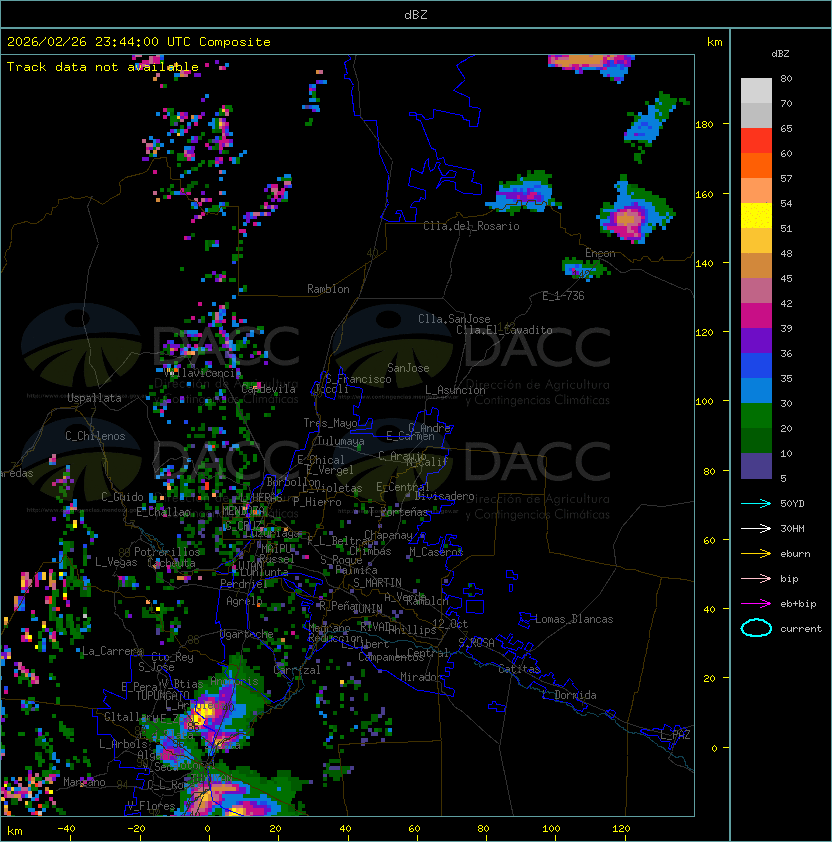Click the L_Vegas place label
Viewport: 832px width, 842px height.
coord(116,562)
